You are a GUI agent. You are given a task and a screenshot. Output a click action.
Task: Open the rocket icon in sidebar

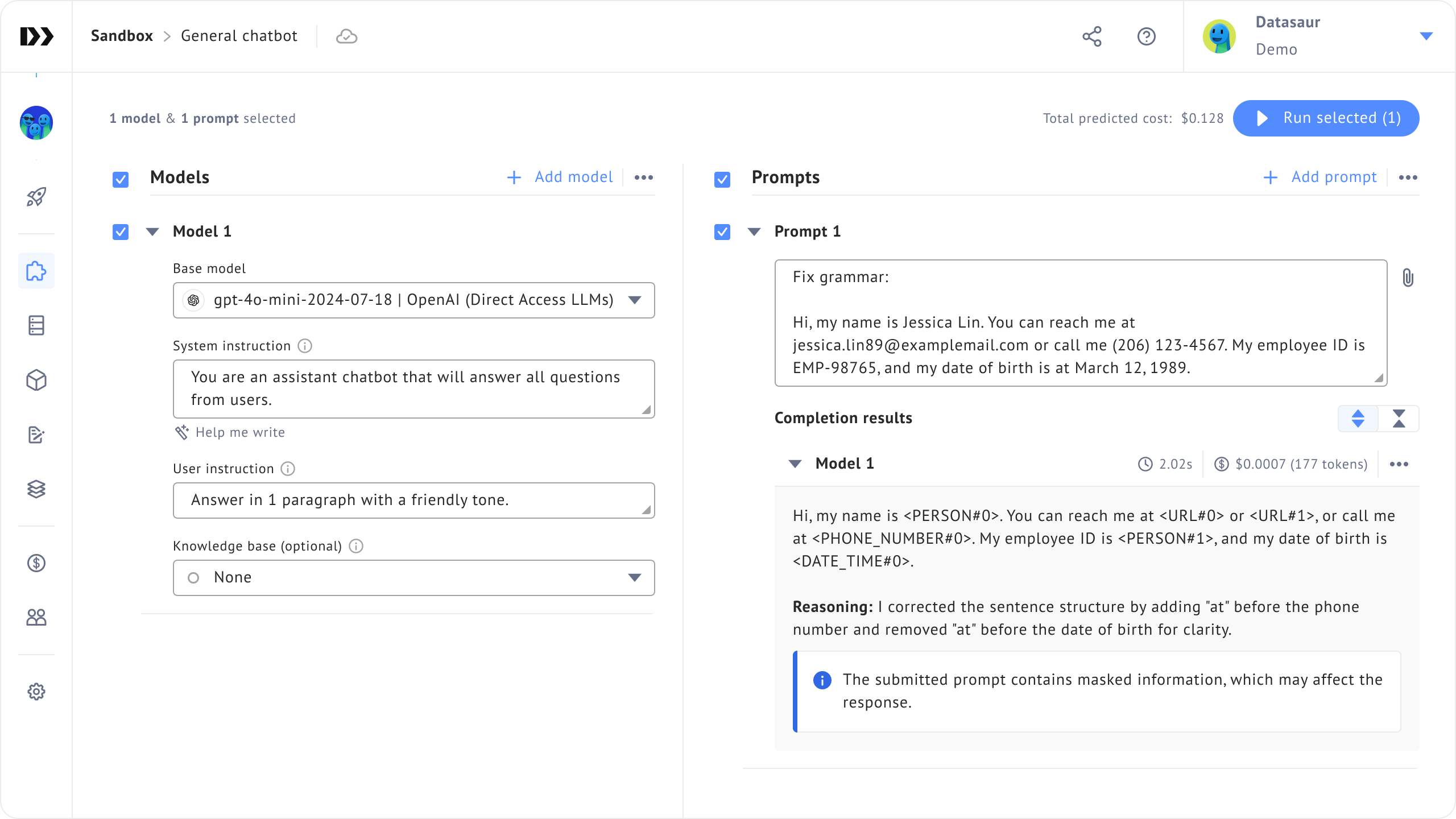pyautogui.click(x=36, y=197)
